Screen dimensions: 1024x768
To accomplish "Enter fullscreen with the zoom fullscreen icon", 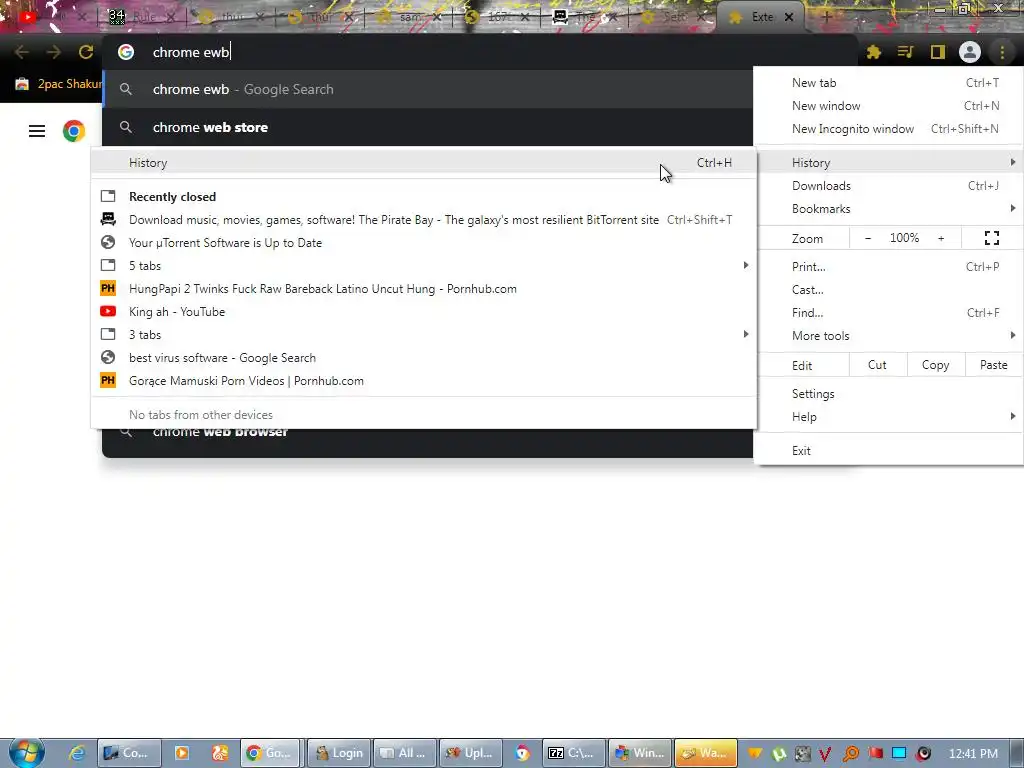I will click(991, 238).
